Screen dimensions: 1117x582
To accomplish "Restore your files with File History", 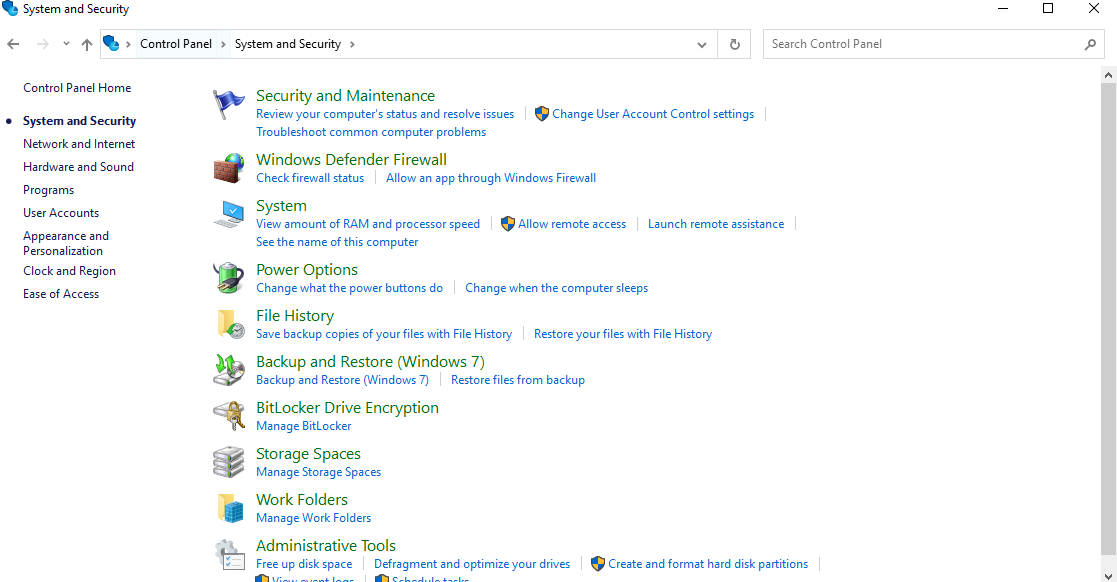I will (x=623, y=334).
